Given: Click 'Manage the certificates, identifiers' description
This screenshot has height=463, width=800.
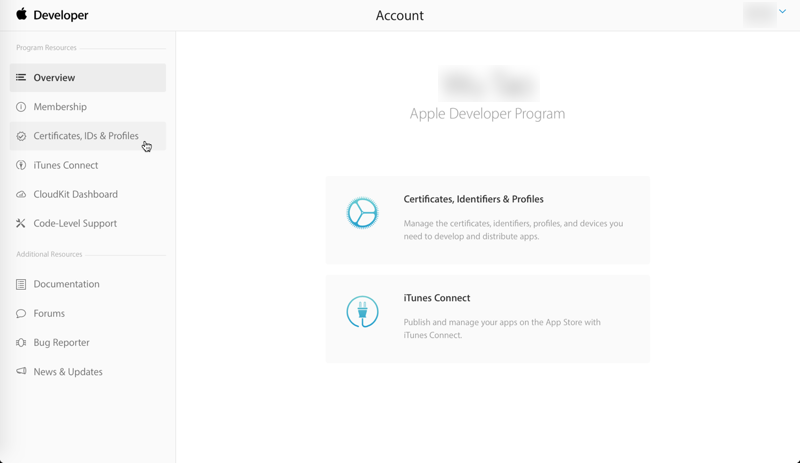Looking at the screenshot, I should pos(513,230).
